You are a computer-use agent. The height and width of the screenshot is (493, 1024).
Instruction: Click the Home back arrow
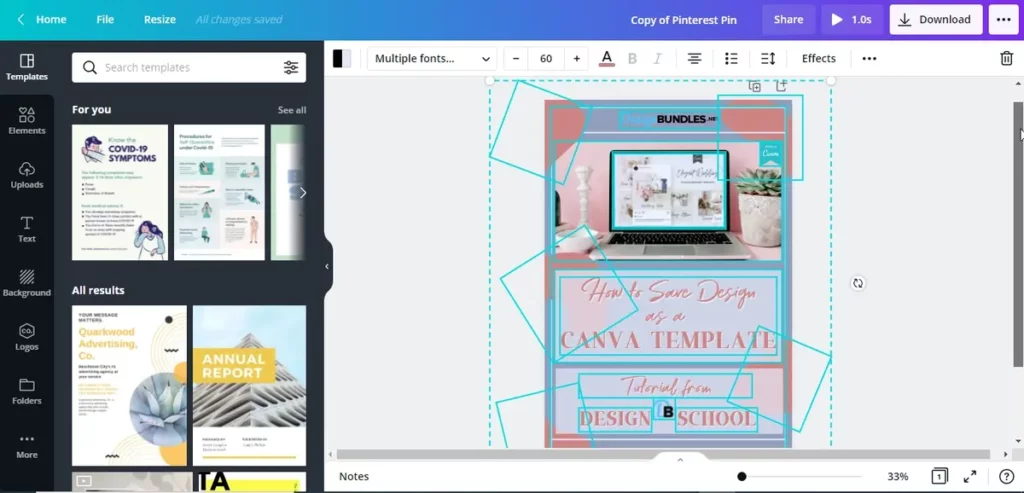(20, 20)
